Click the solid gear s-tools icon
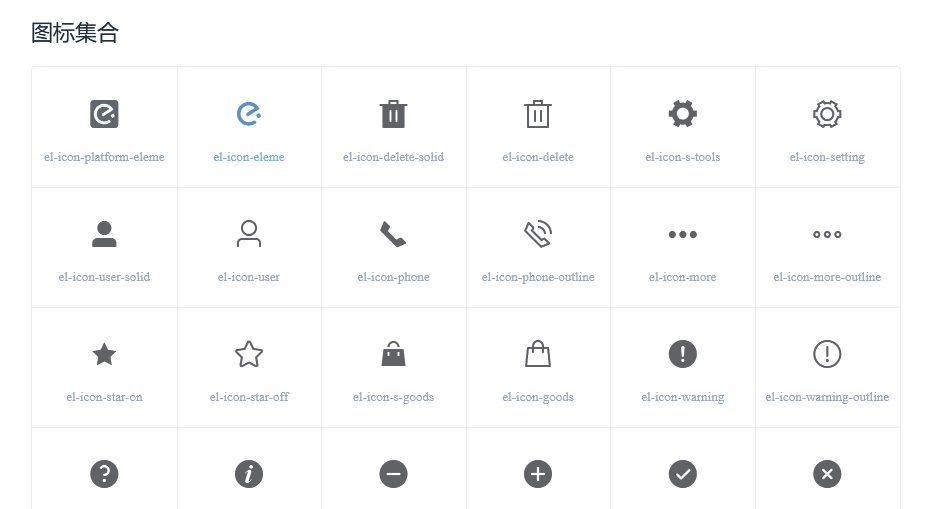Viewport: 929px width, 509px height. pos(683,114)
